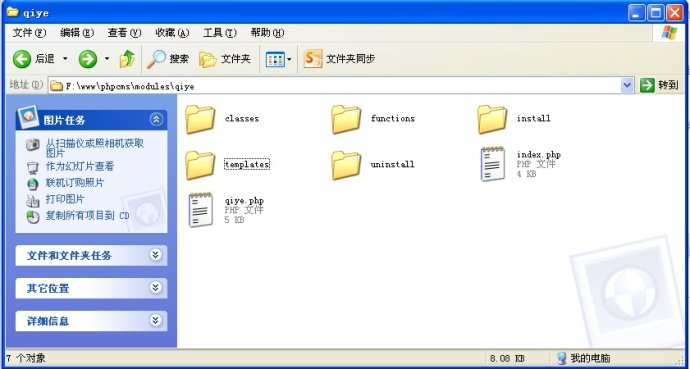This screenshot has width=690, height=369.
Task: Select the templates folder icon
Action: point(200,165)
